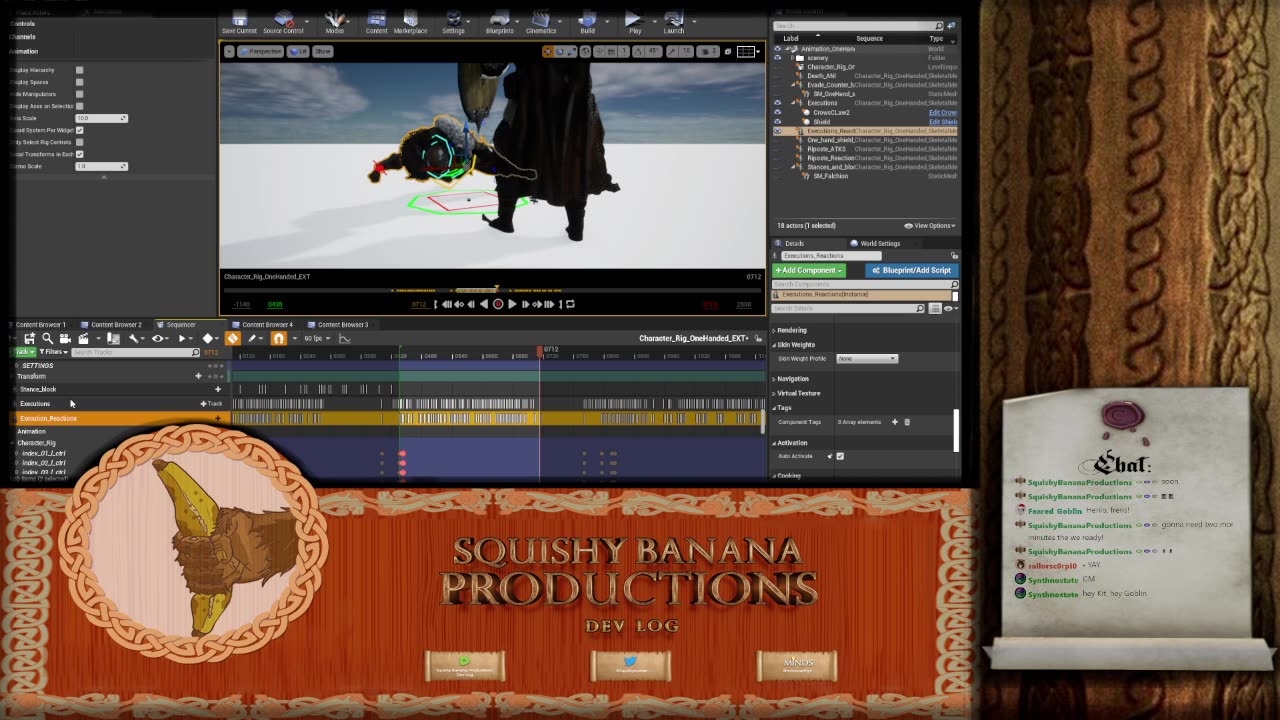The image size is (1280, 720).
Task: Click Sequencer playhead marker at 0712
Action: coord(541,351)
